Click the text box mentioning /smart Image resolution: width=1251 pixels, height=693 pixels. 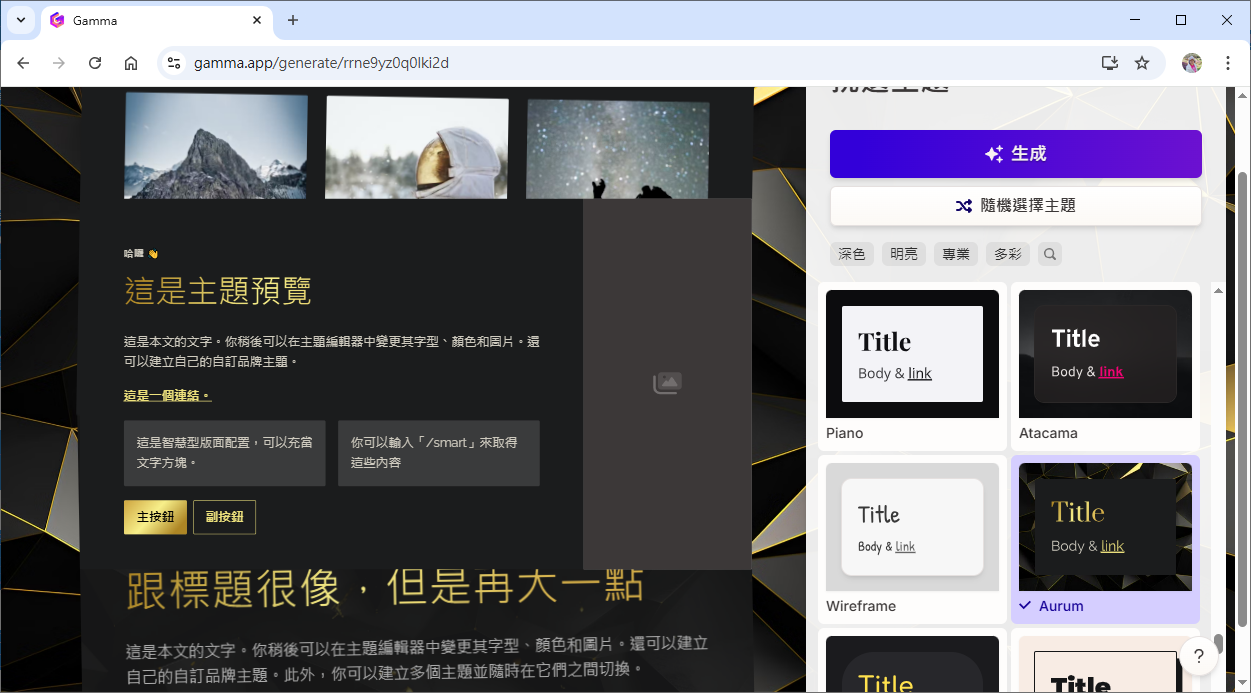439,453
